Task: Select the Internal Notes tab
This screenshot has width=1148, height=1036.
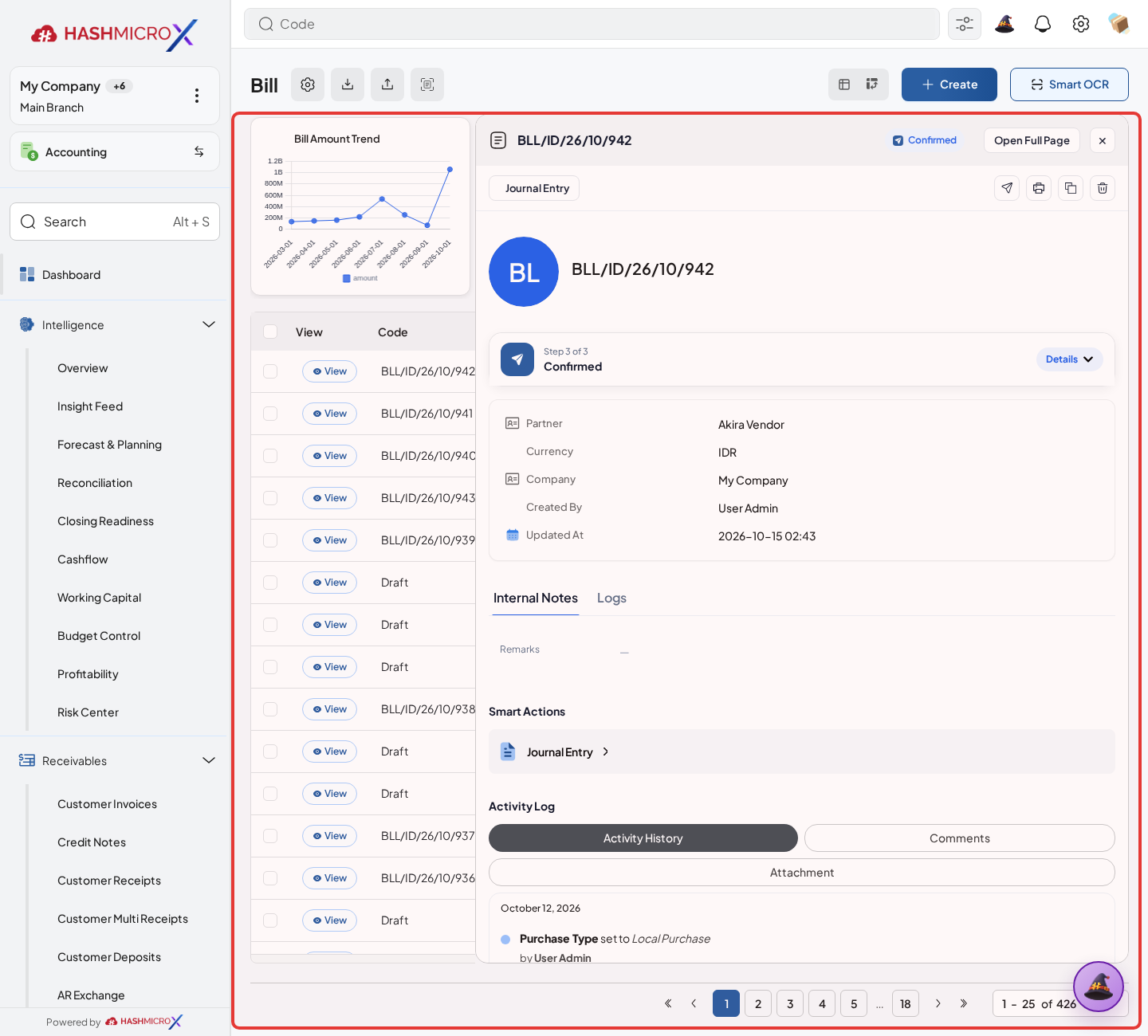Action: pyautogui.click(x=536, y=598)
